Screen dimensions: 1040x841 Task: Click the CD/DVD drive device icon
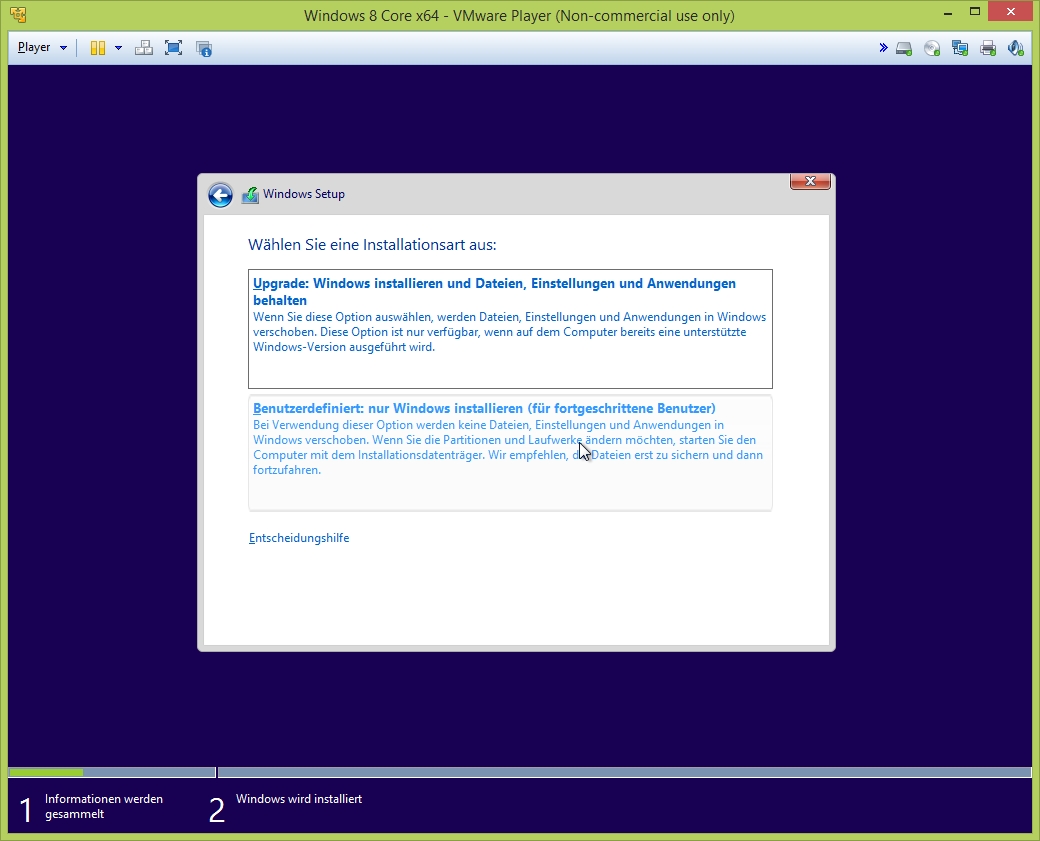coord(932,48)
